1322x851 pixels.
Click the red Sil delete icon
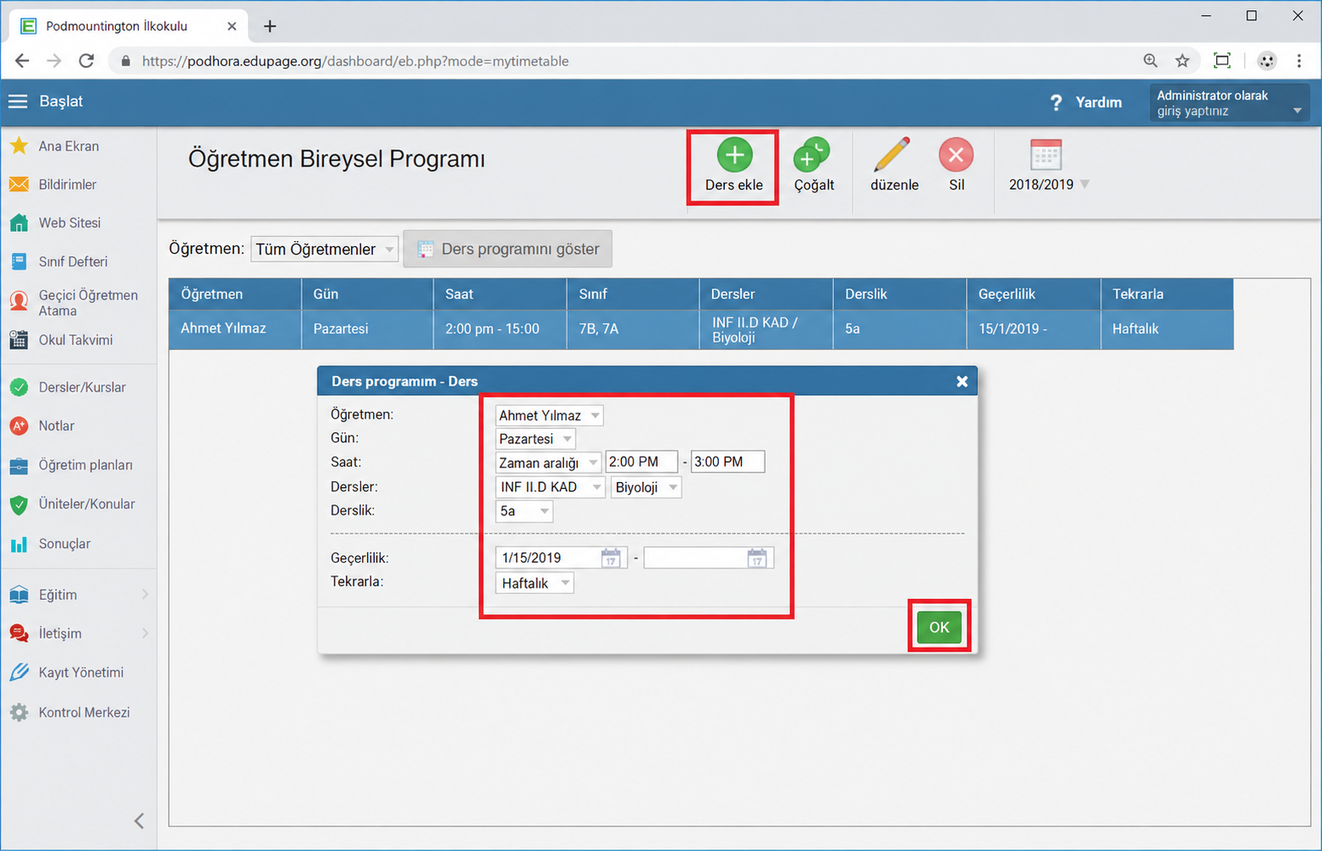[956, 155]
